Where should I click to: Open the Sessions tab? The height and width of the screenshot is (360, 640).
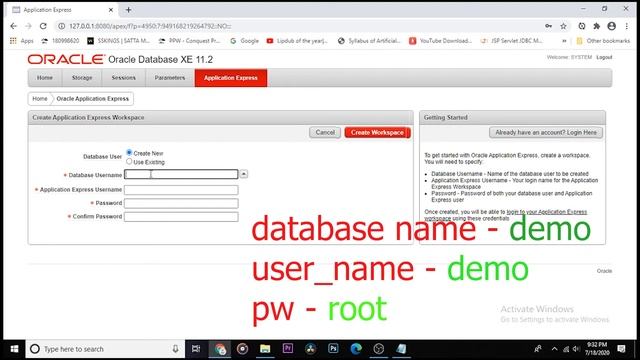click(x=123, y=78)
